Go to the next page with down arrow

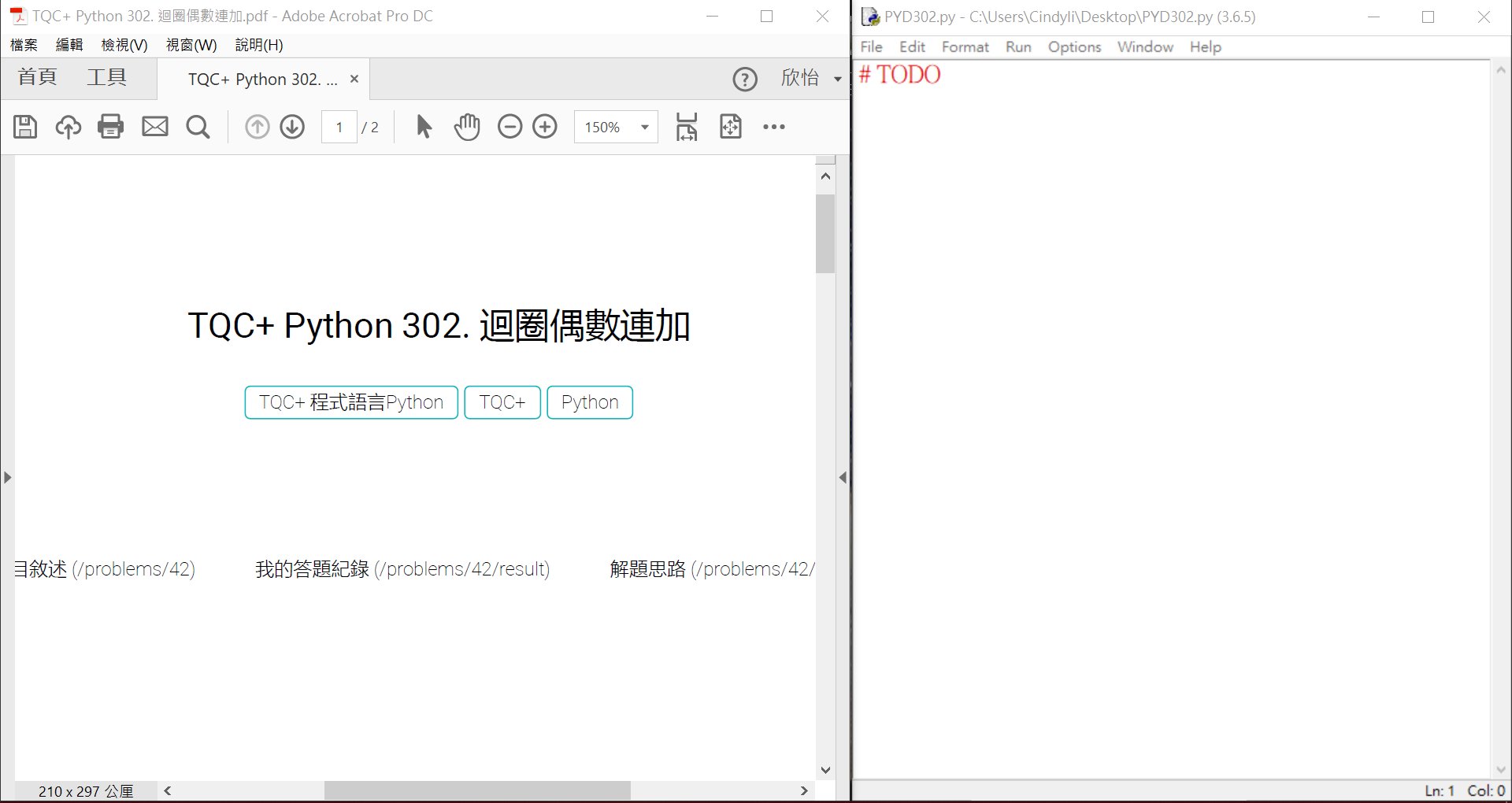[292, 127]
